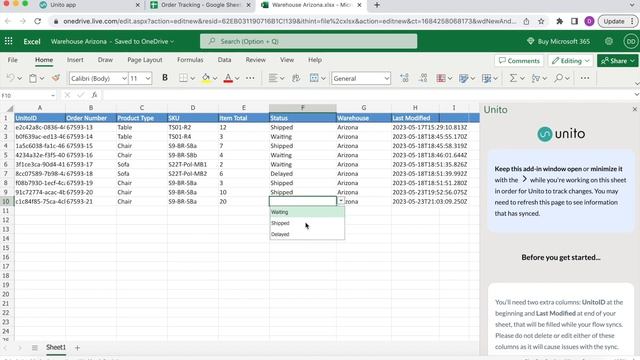Choose Waiting from status list

point(307,212)
